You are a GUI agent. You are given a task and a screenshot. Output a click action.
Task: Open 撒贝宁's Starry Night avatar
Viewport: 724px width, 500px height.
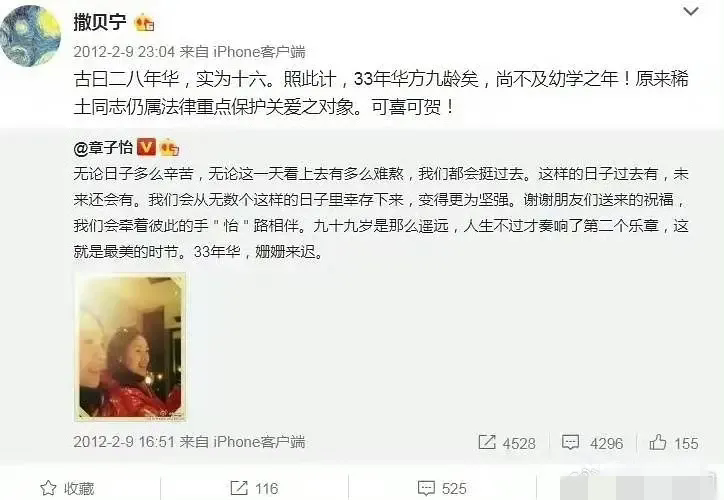click(30, 36)
